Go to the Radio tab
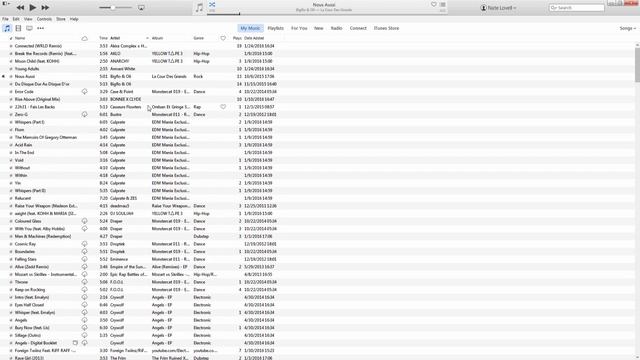 [336, 28]
